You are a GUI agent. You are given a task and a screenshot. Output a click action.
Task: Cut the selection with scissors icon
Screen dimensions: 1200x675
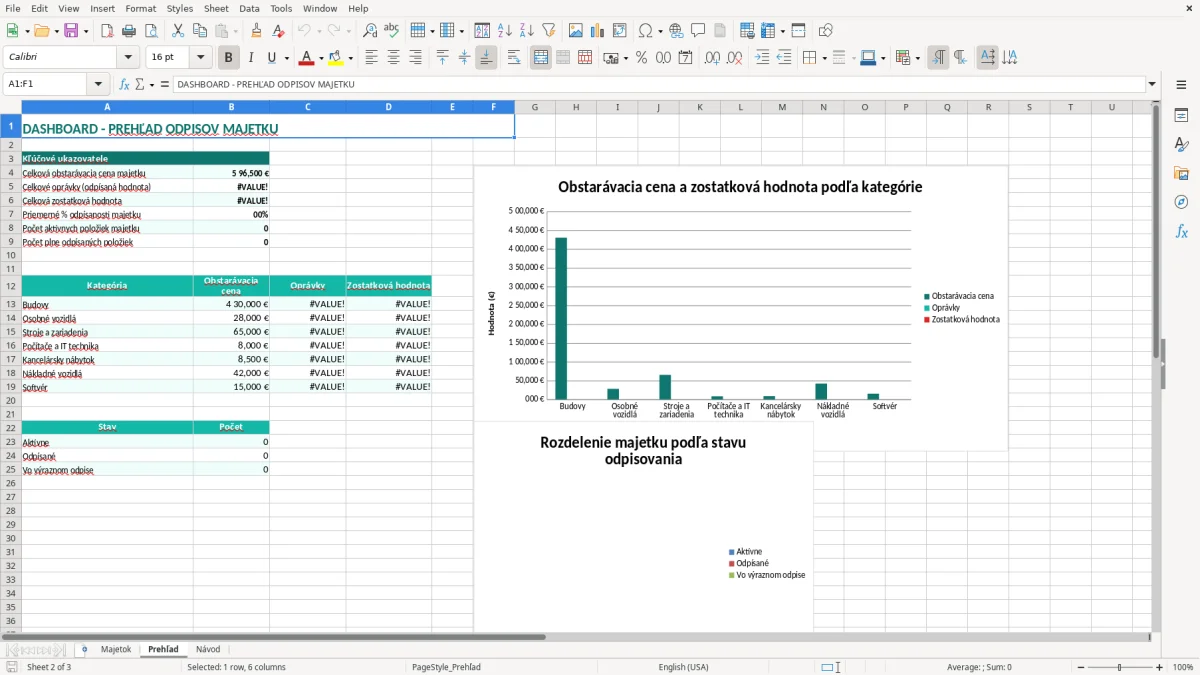(x=177, y=31)
